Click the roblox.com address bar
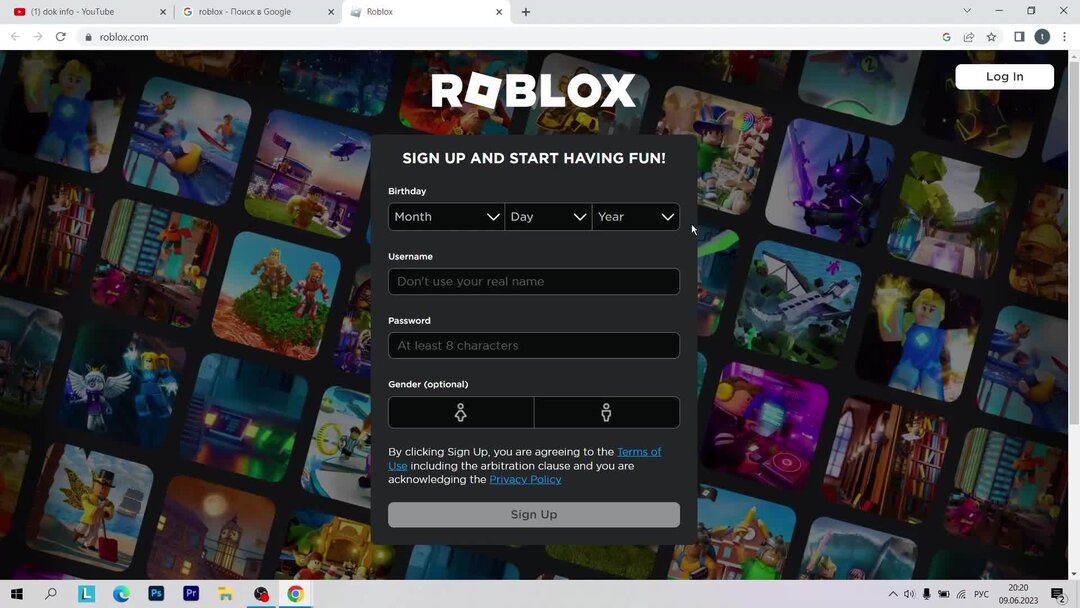The width and height of the screenshot is (1080, 608). point(510,37)
